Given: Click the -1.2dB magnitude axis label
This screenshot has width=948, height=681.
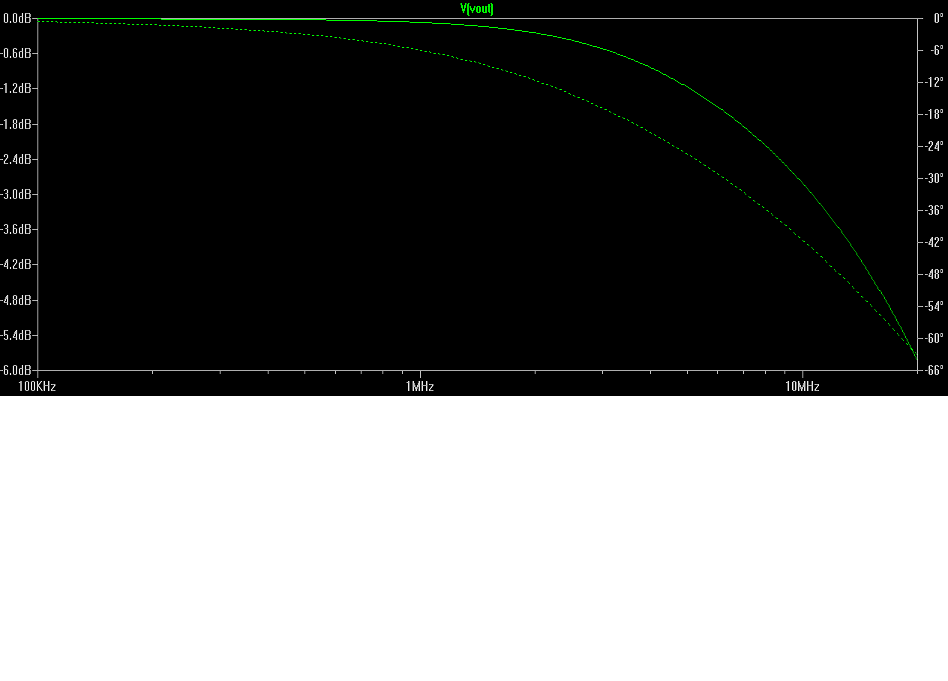Looking at the screenshot, I should (16, 88).
